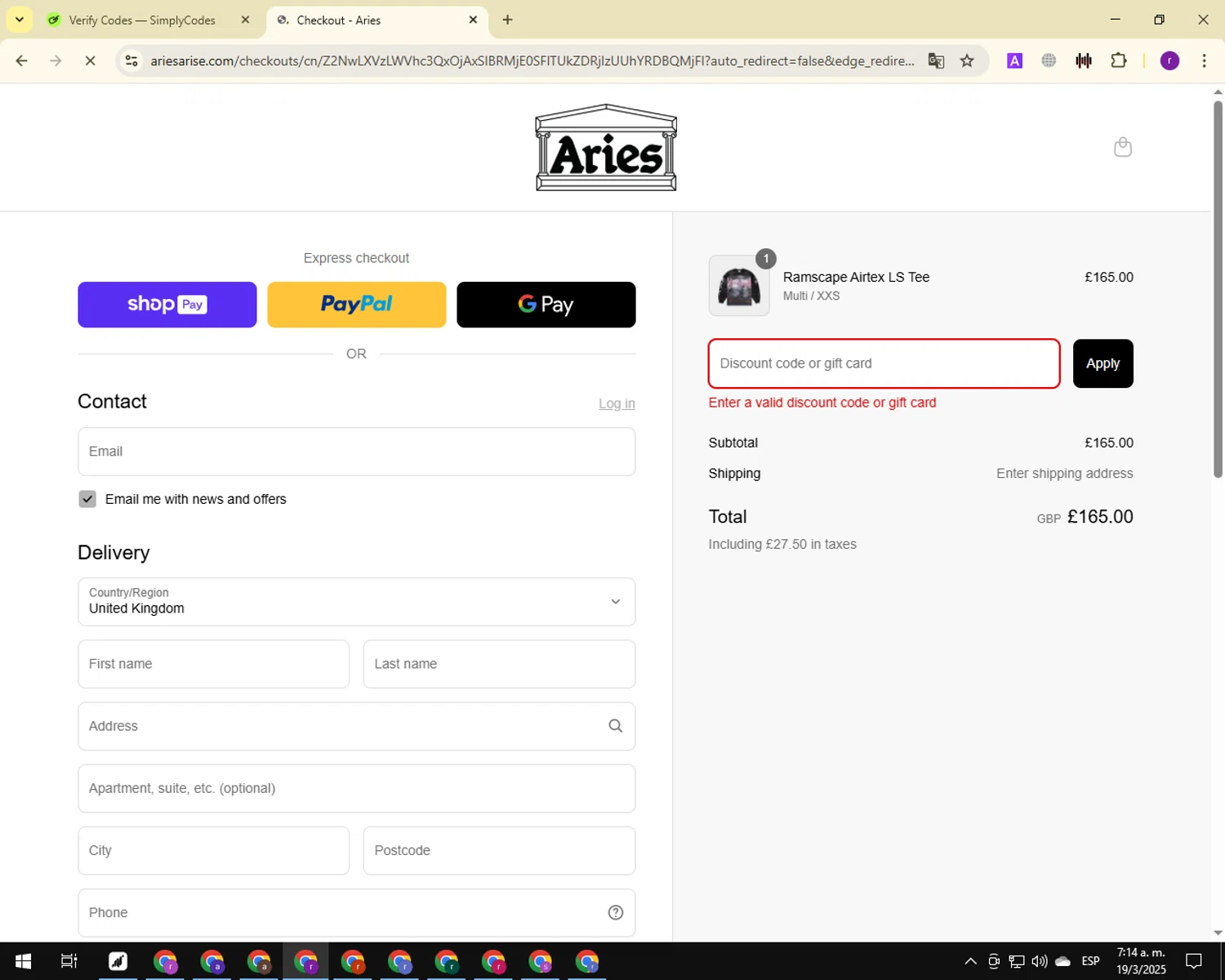
Task: Open the notification center icon
Action: tap(1194, 961)
